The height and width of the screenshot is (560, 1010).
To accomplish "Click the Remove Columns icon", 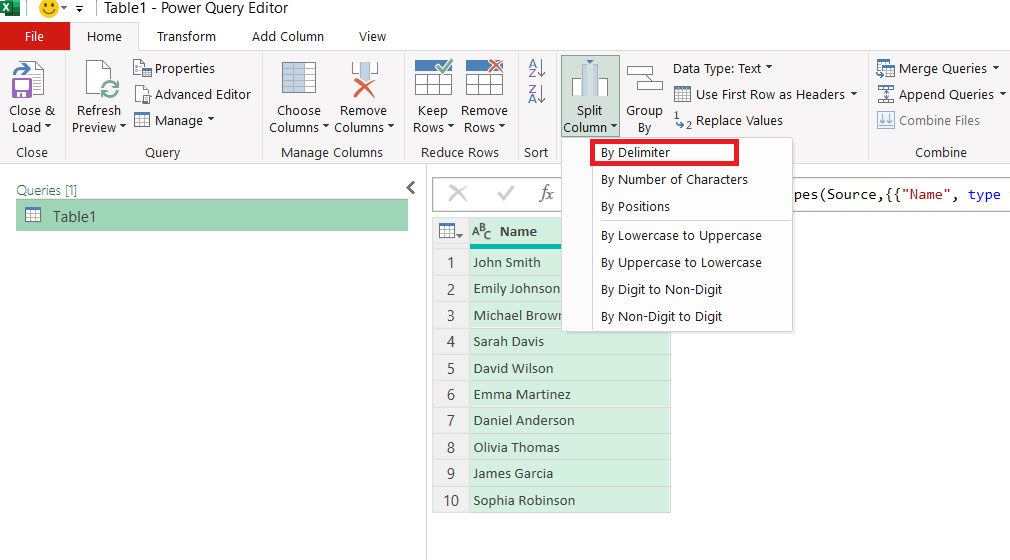I will tap(364, 79).
